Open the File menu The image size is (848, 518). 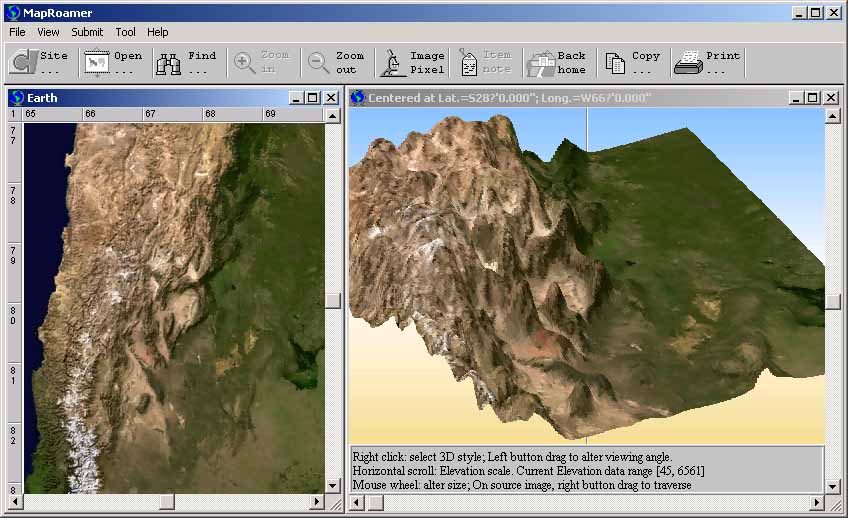17,32
